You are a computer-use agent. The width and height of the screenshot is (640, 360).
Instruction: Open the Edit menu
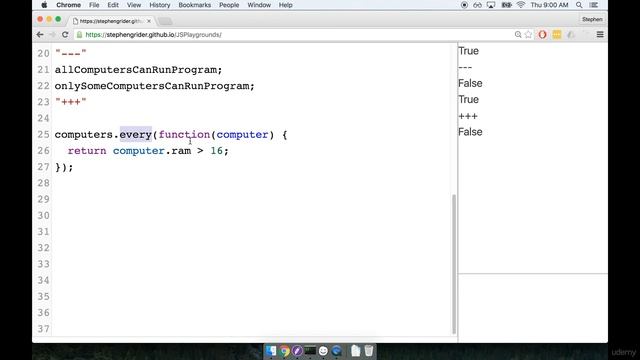(113, 5)
